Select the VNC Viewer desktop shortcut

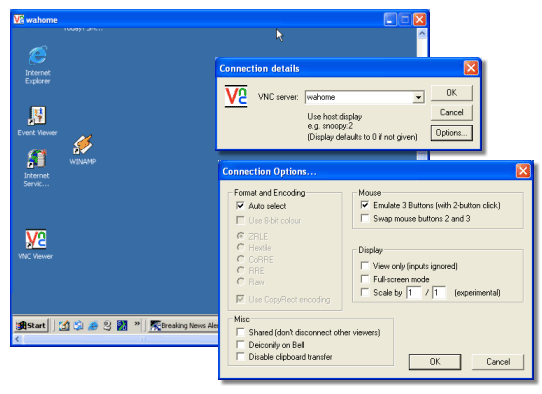click(36, 244)
